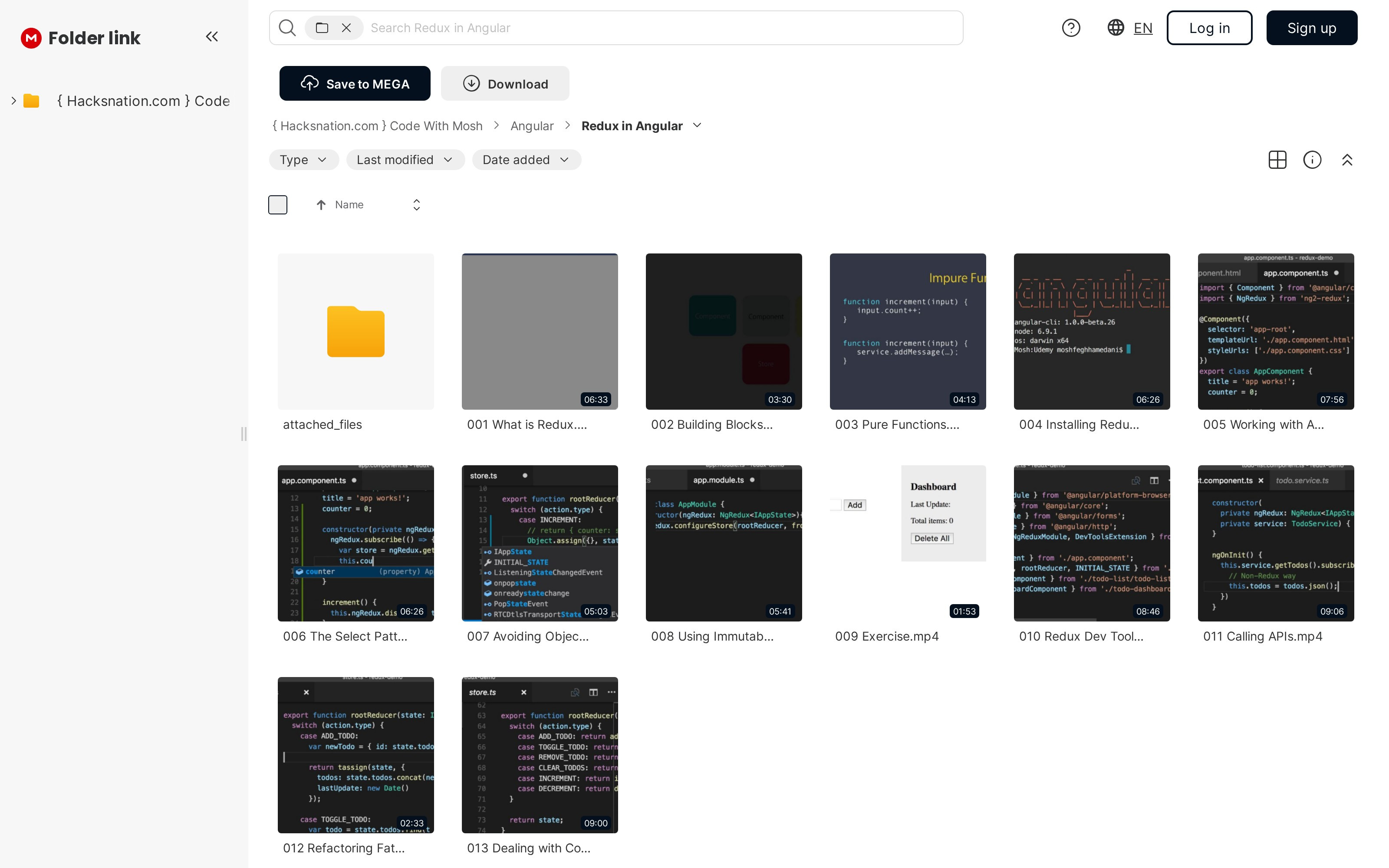Expand the Hacksnation.com tree folder

point(14,101)
